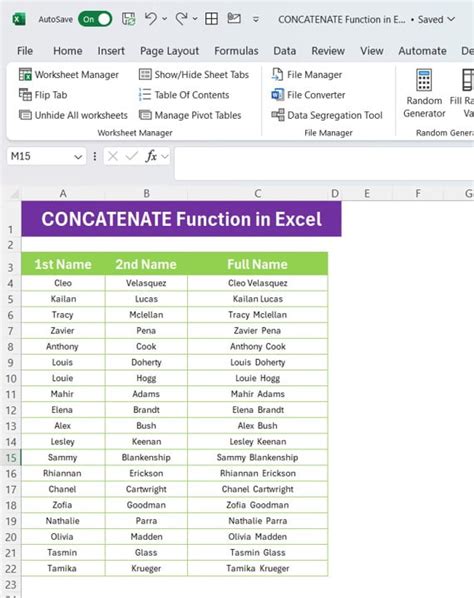Viewport: 474px width, 598px height.
Task: Select column A header
Action: 63,194
